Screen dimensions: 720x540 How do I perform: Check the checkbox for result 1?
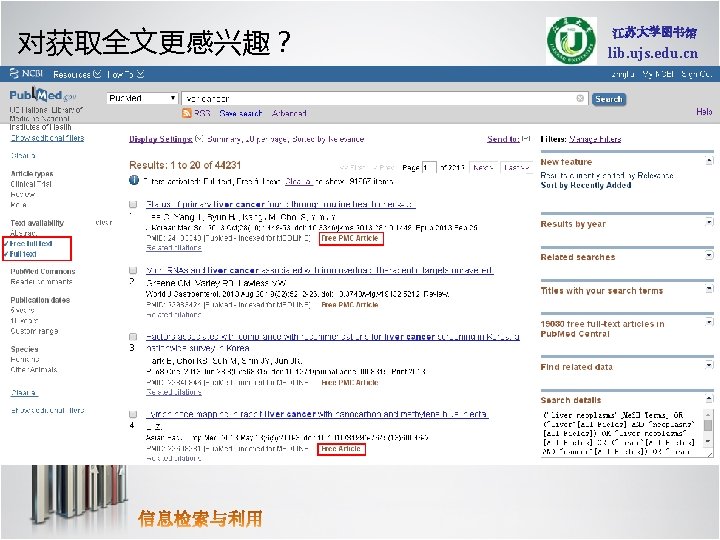click(133, 204)
